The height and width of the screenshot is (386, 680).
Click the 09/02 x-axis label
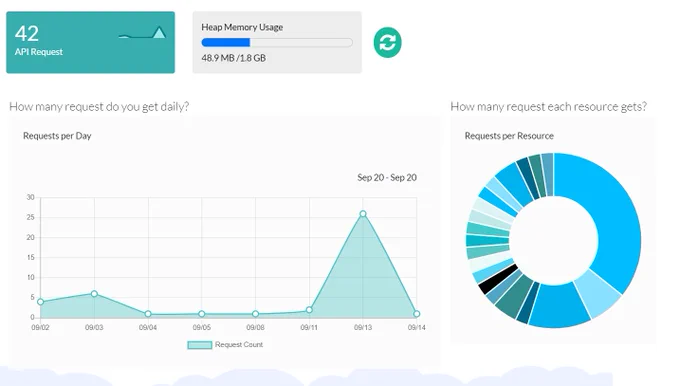40,327
